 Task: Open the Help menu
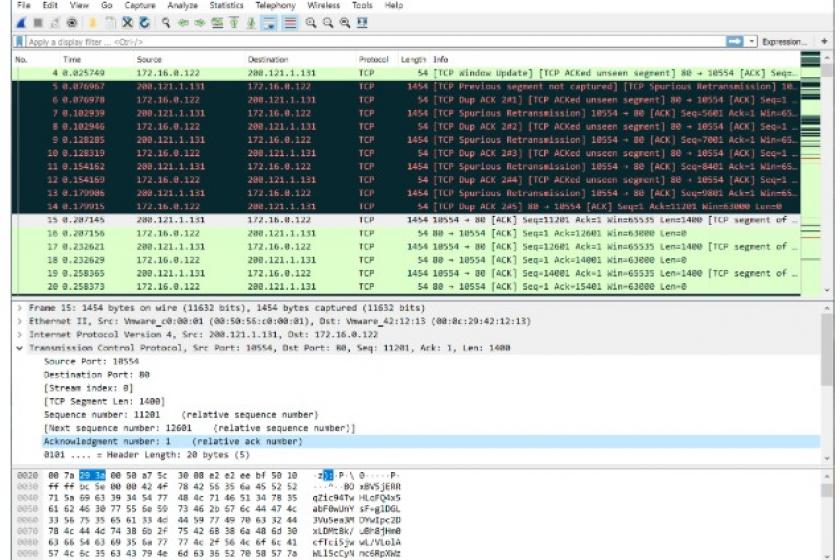click(394, 5)
